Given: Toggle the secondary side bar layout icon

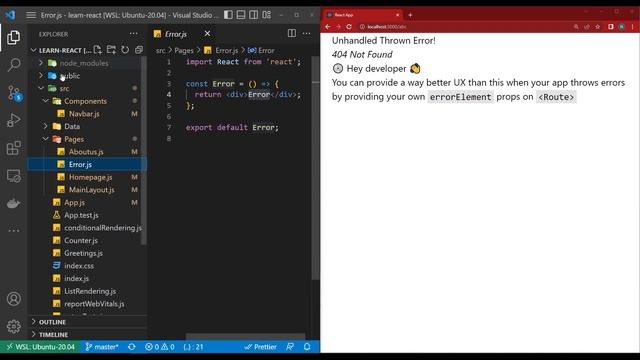Looking at the screenshot, I should point(253,15).
